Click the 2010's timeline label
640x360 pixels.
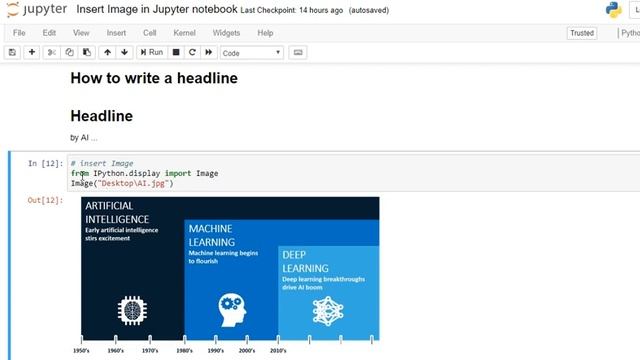pos(278,351)
